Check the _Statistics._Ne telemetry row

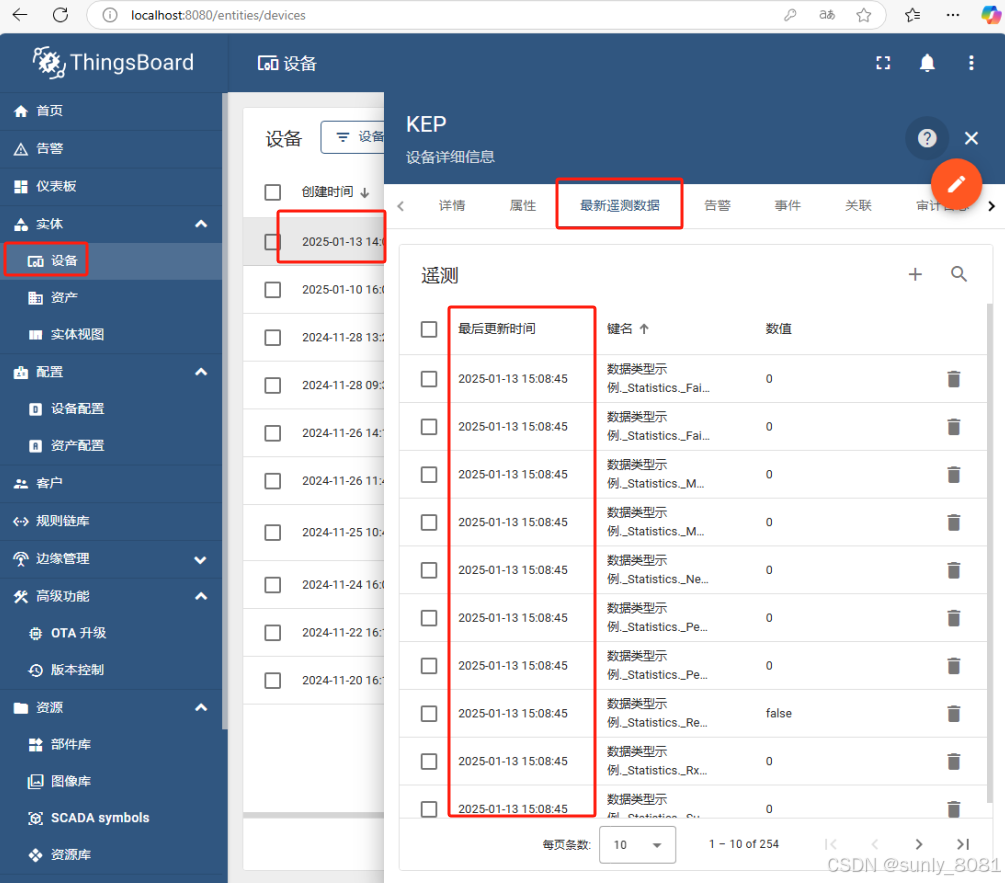pos(429,570)
